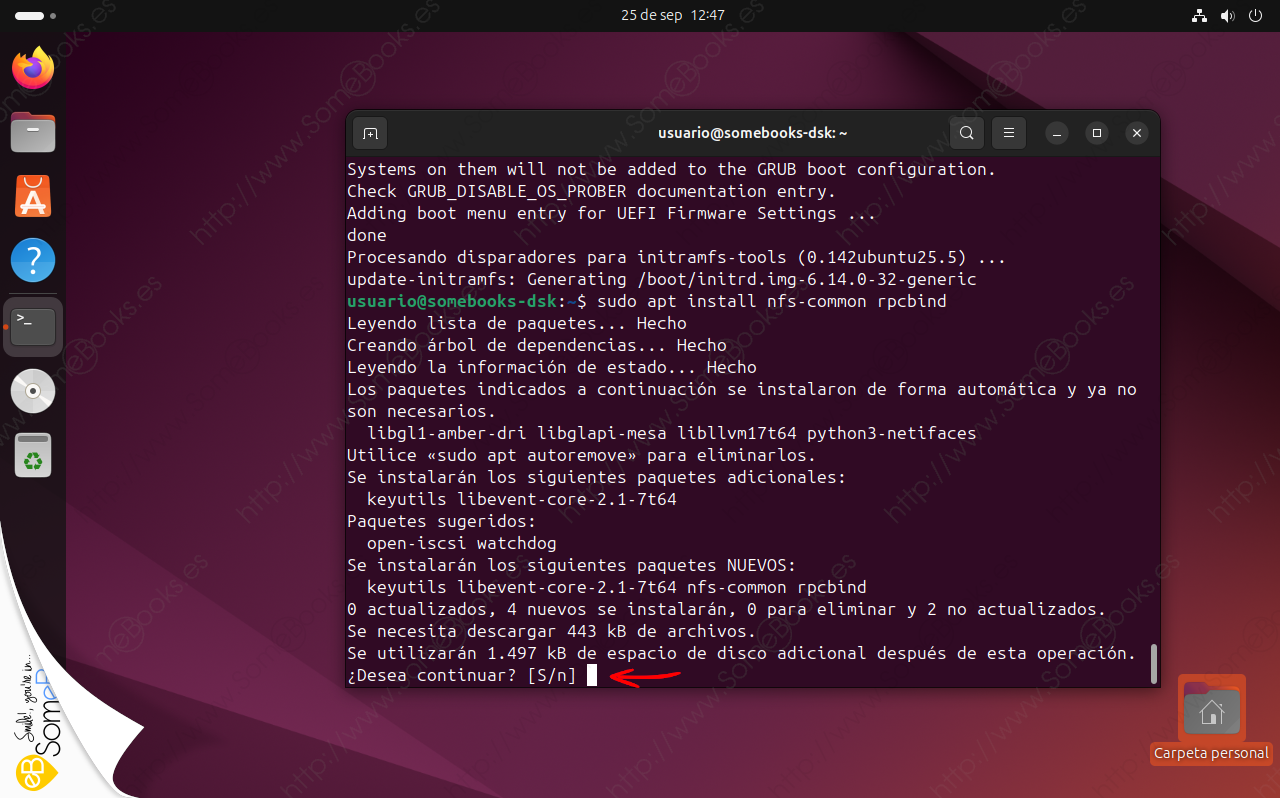Open Ubuntu App Center
Image resolution: width=1280 pixels, height=798 pixels.
pos(33,196)
